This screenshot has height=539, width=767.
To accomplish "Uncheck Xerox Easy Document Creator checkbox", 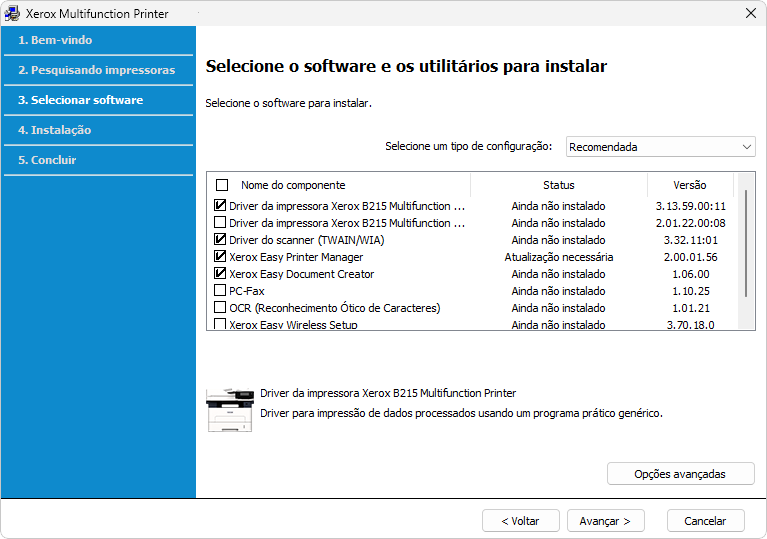I will (x=220, y=273).
